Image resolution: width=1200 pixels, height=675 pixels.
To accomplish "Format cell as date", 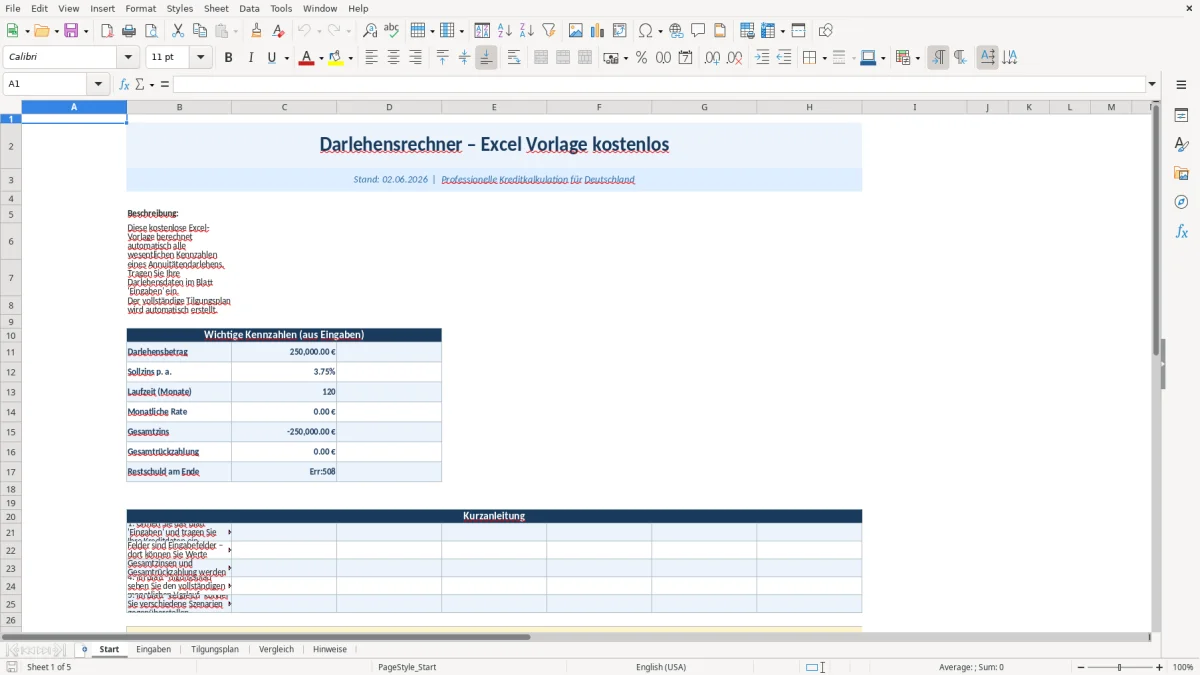I will pyautogui.click(x=685, y=58).
